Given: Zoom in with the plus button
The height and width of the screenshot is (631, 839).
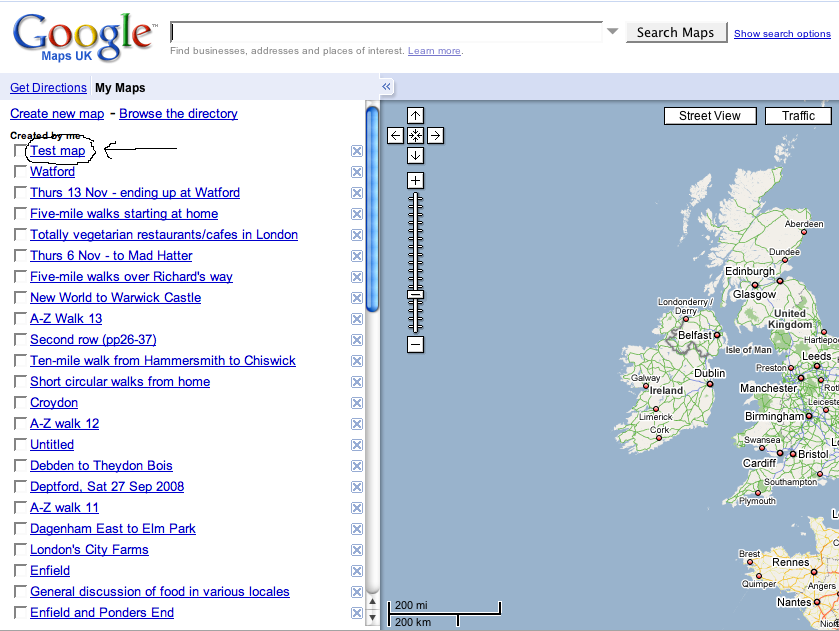Looking at the screenshot, I should click(416, 181).
